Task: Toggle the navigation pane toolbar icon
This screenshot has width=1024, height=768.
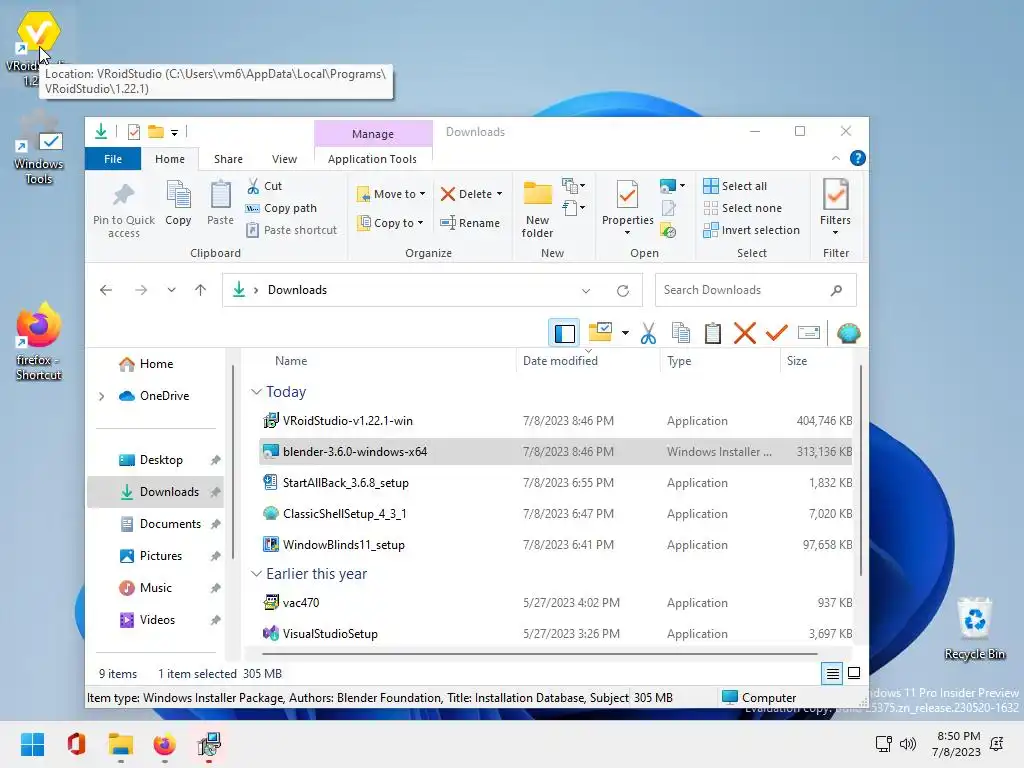Action: point(565,333)
